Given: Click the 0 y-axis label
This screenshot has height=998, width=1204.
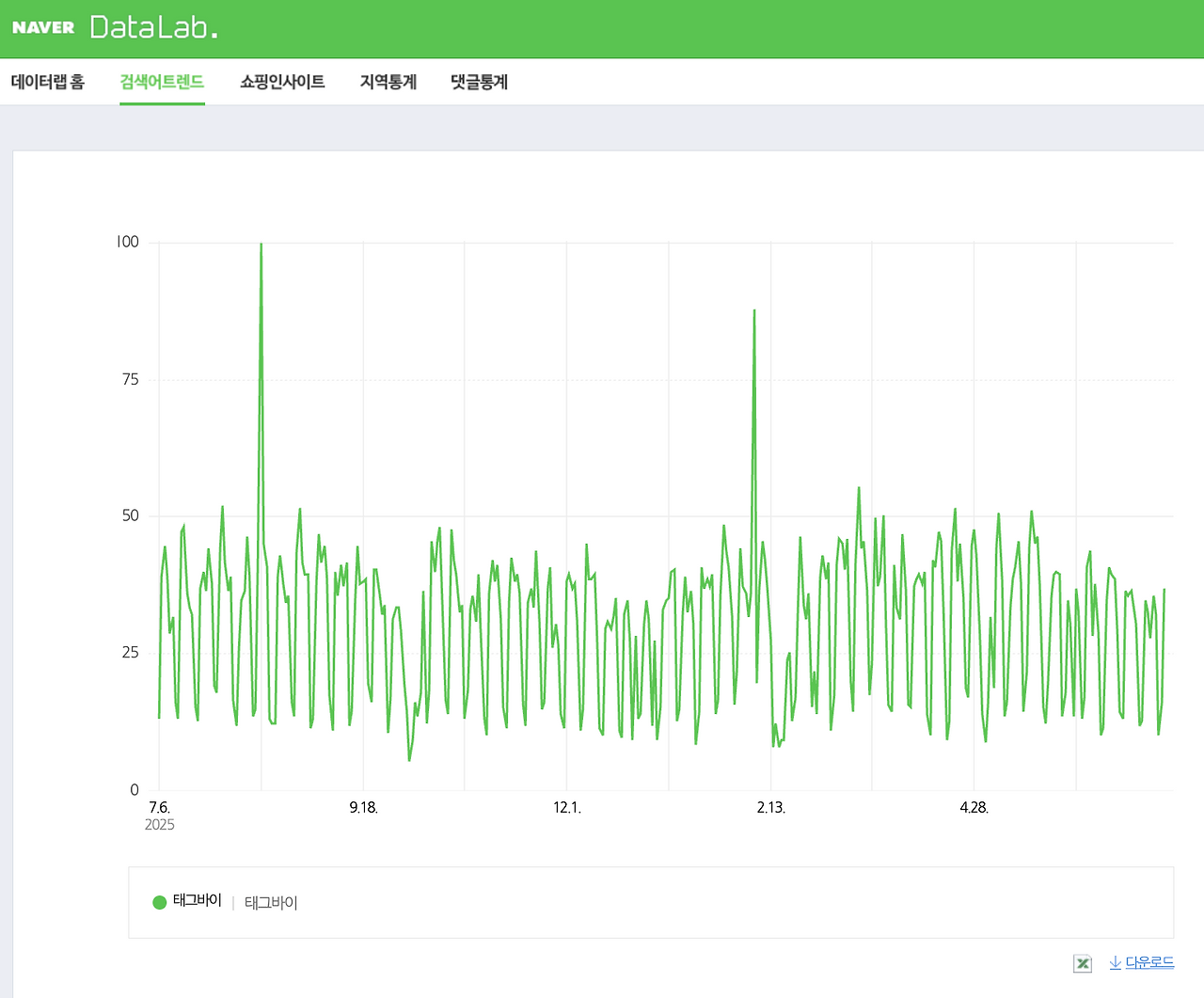Looking at the screenshot, I should [x=135, y=790].
